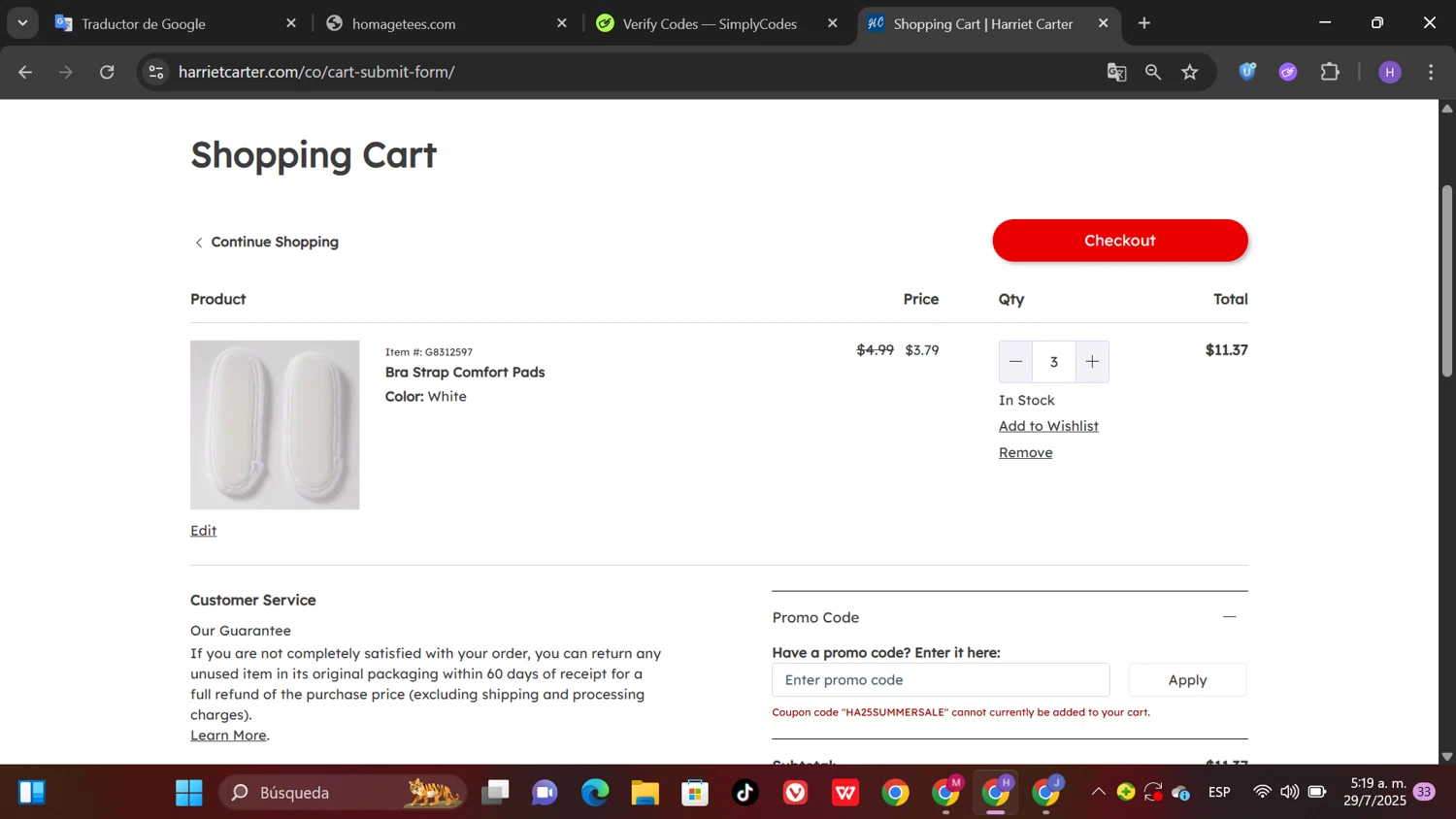Open a new browser tab
The image size is (1456, 819).
(1144, 23)
